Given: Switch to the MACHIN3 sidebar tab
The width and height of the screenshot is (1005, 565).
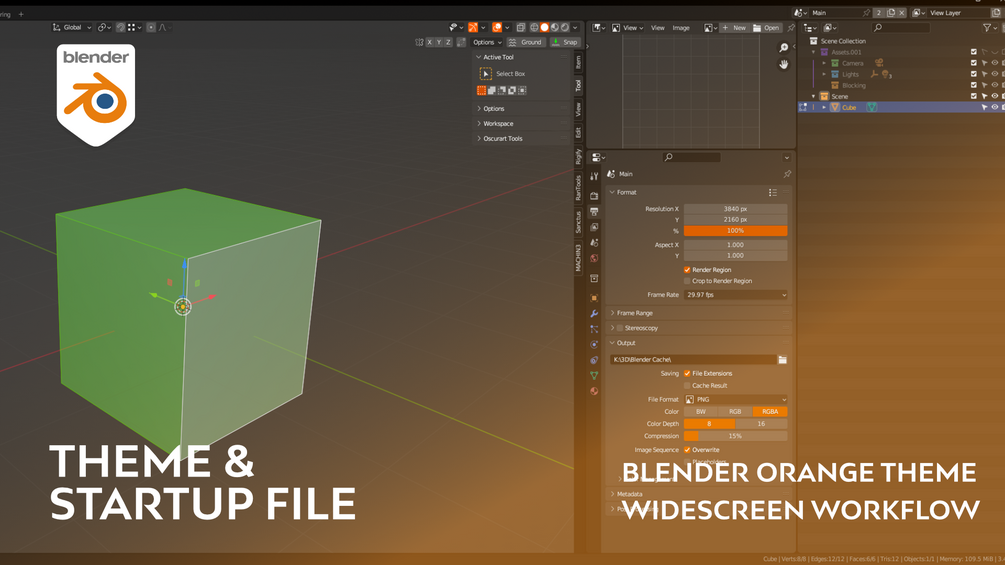Looking at the screenshot, I should 578,258.
